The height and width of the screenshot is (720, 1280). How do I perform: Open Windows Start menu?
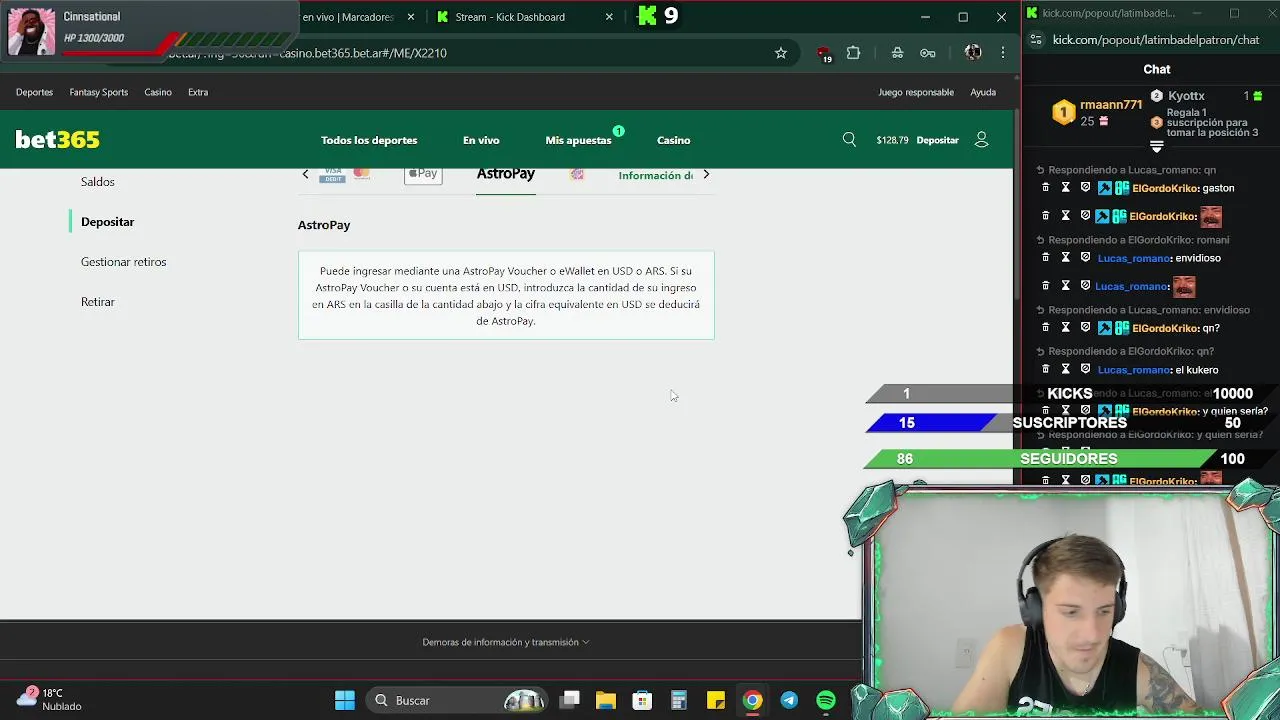[345, 700]
